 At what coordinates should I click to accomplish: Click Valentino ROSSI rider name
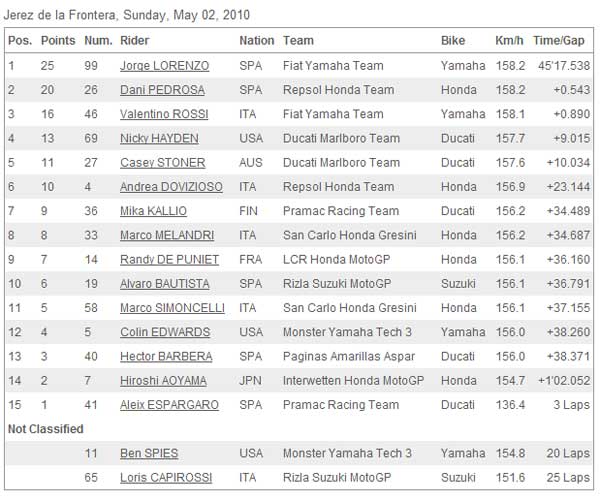164,114
